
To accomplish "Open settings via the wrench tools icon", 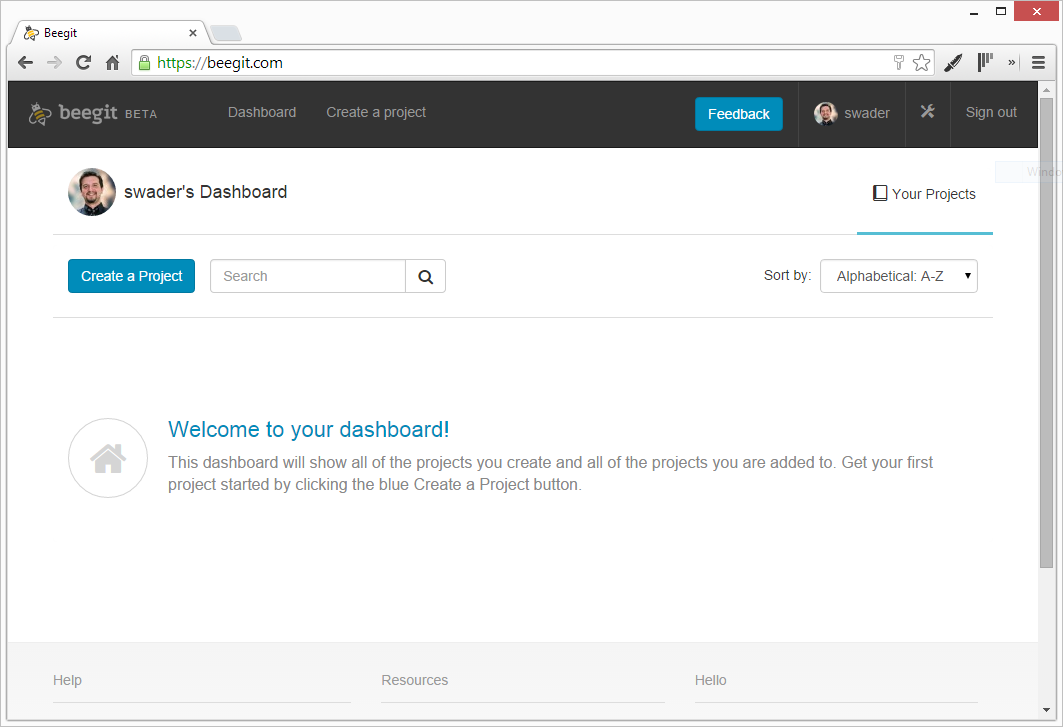I will pos(927,112).
